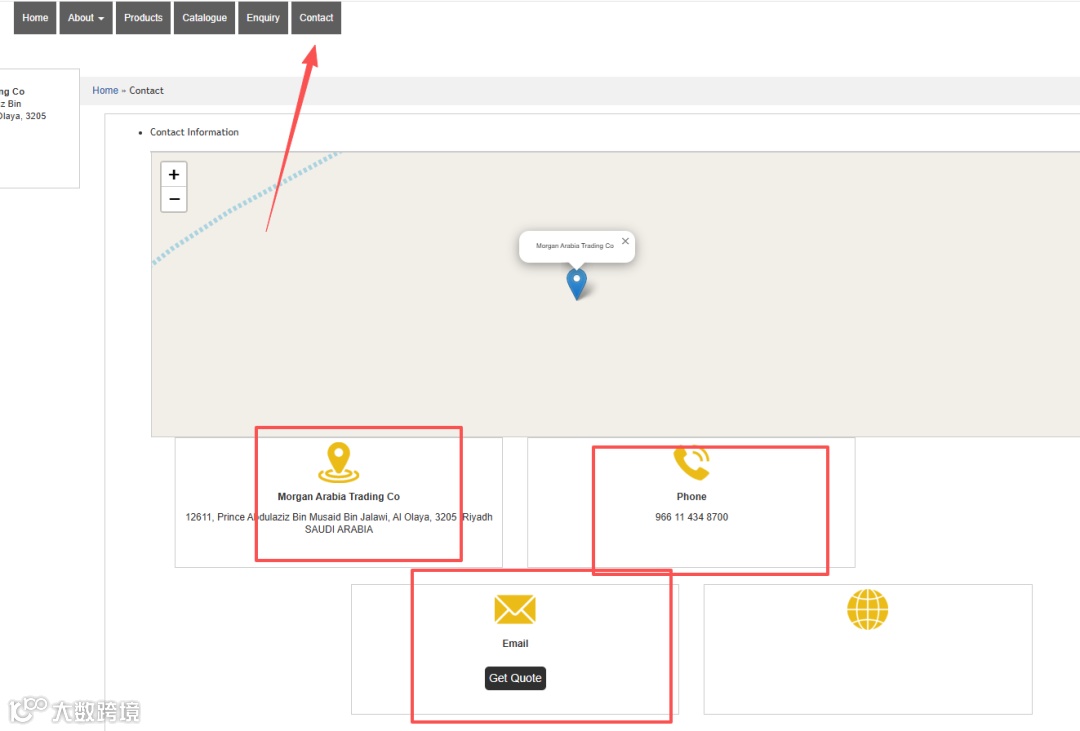Click the Email label text
The image size is (1080, 731).
[515, 643]
